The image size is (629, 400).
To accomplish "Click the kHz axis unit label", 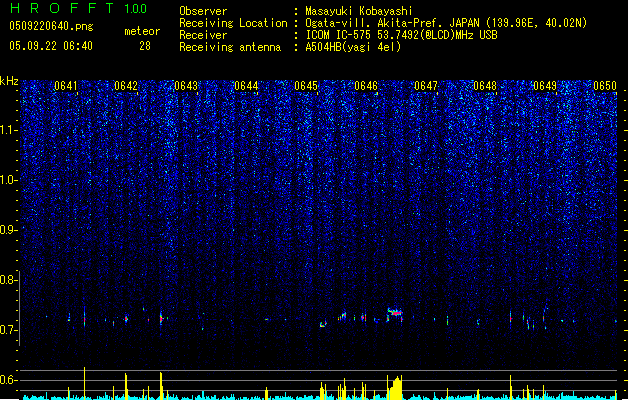I will tap(9, 81).
